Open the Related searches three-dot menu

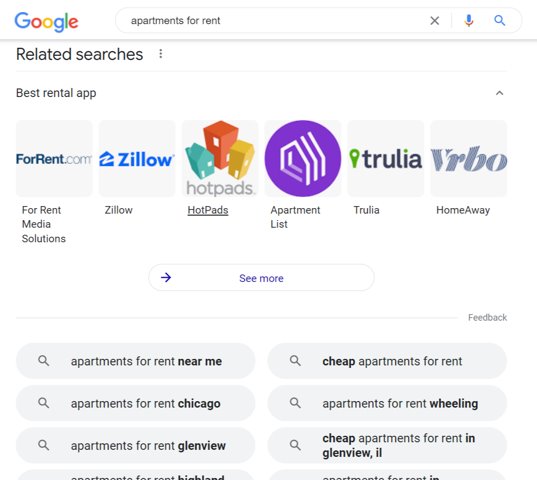161,54
